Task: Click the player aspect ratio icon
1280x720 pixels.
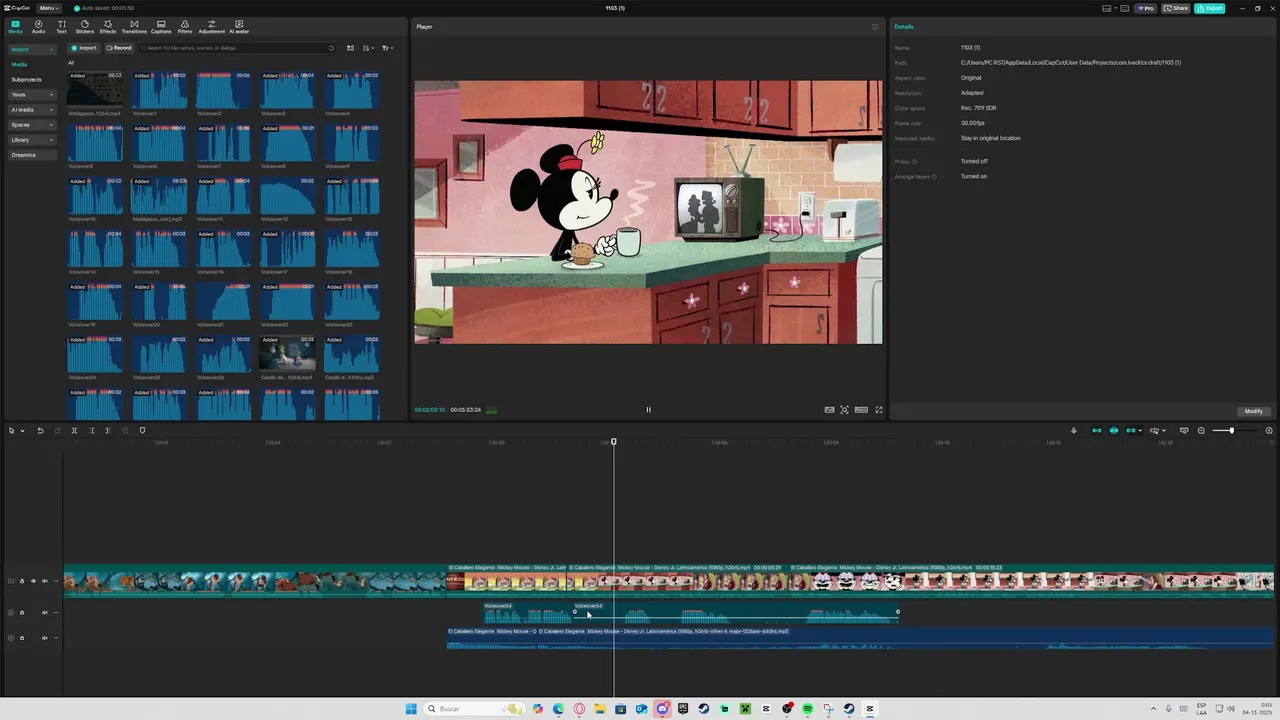Action: coord(861,409)
